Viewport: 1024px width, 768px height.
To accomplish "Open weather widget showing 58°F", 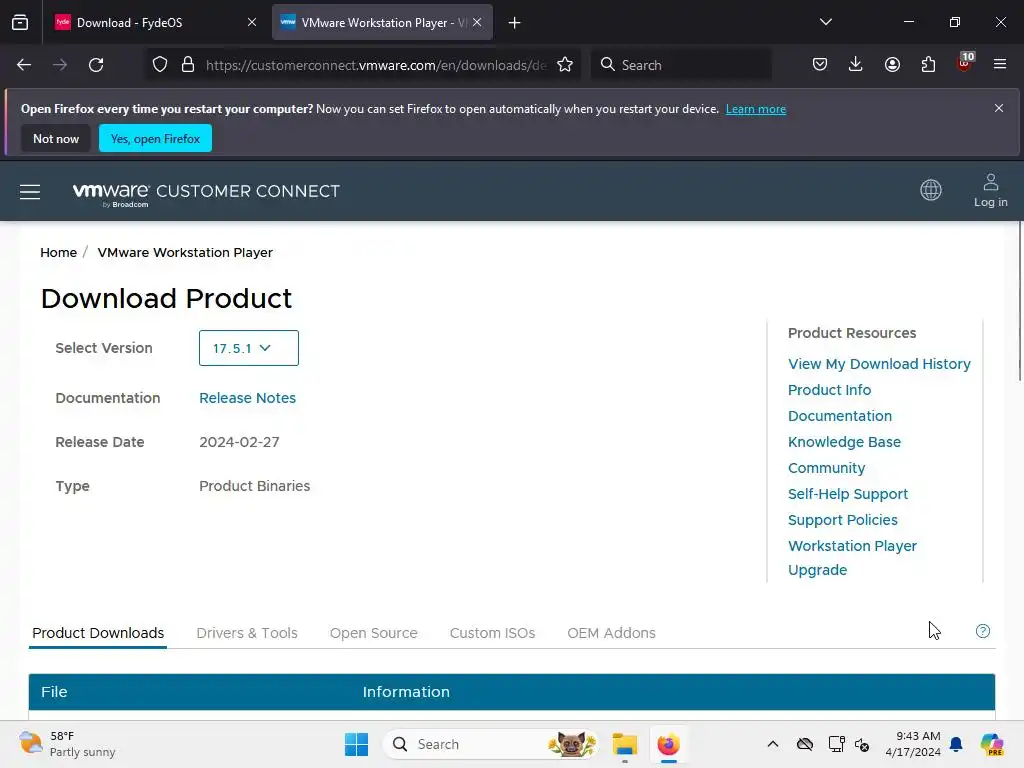I will 67,744.
